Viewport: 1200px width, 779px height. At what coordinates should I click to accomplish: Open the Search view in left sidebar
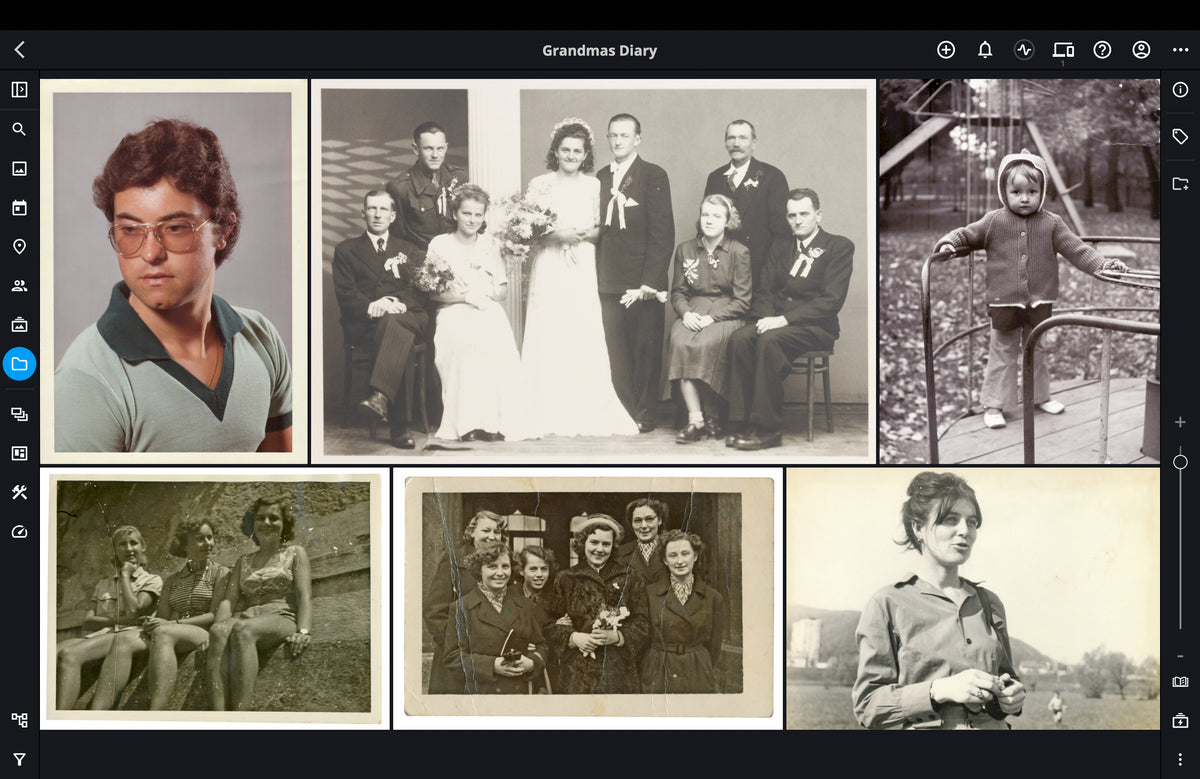[x=19, y=129]
